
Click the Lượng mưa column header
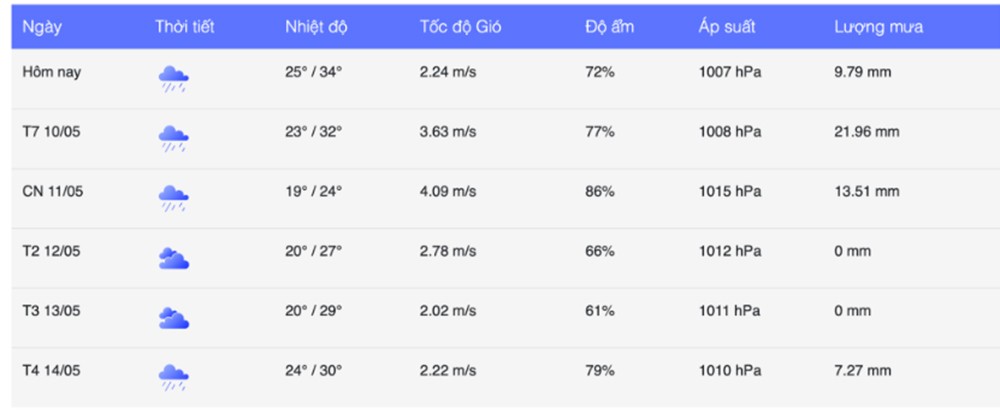[x=878, y=27]
